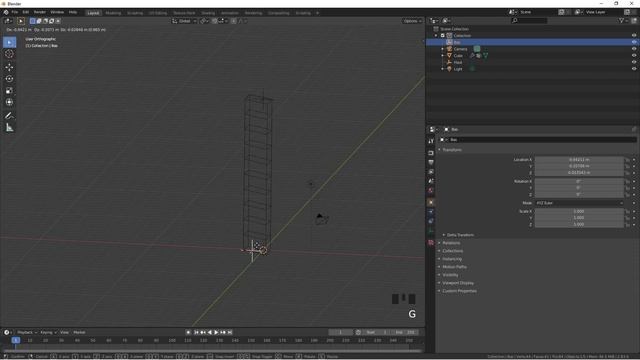
Task: Hide the Light object in viewport
Action: 634,69
